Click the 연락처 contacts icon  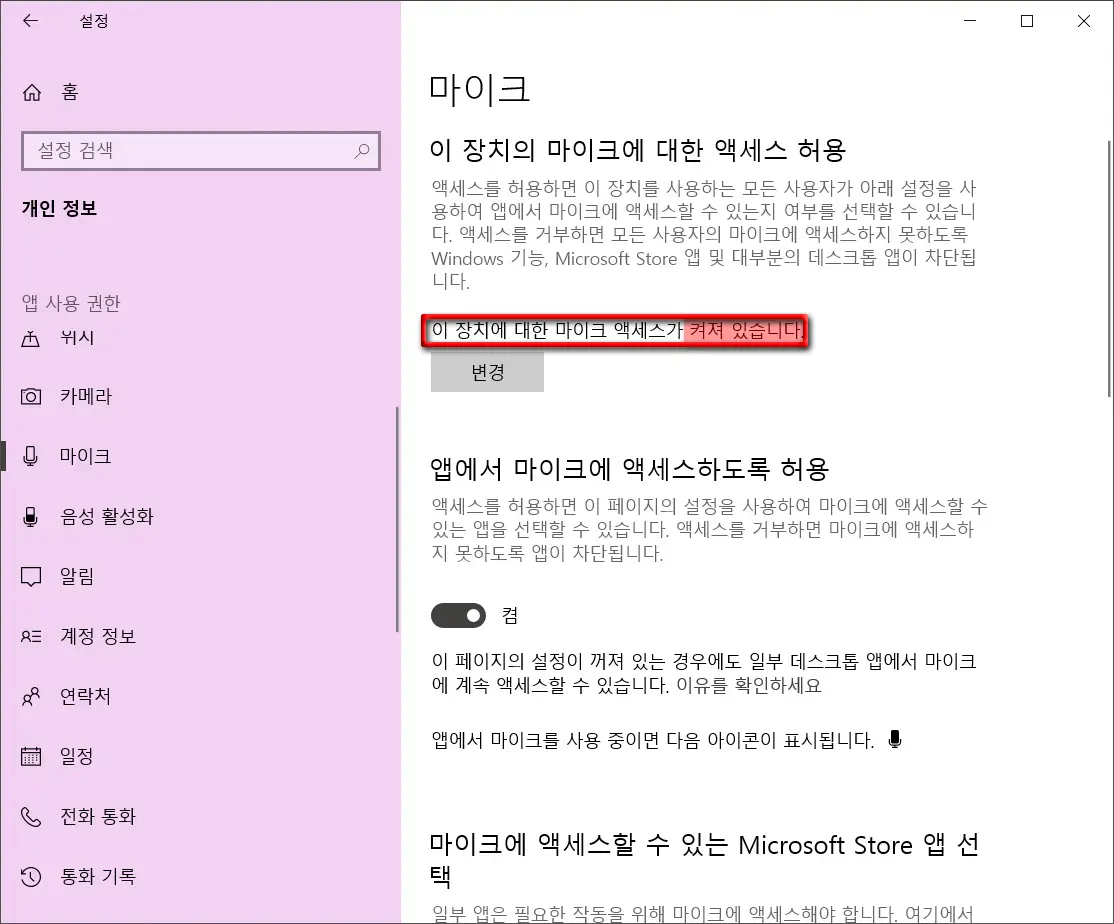(33, 696)
